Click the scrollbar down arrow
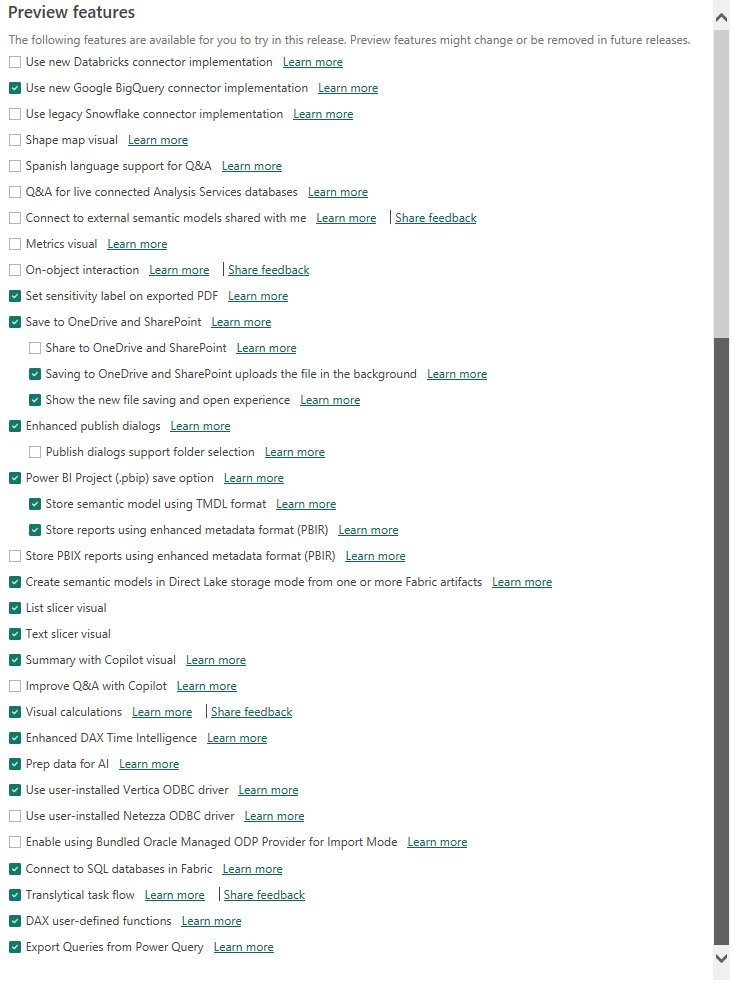 point(721,958)
